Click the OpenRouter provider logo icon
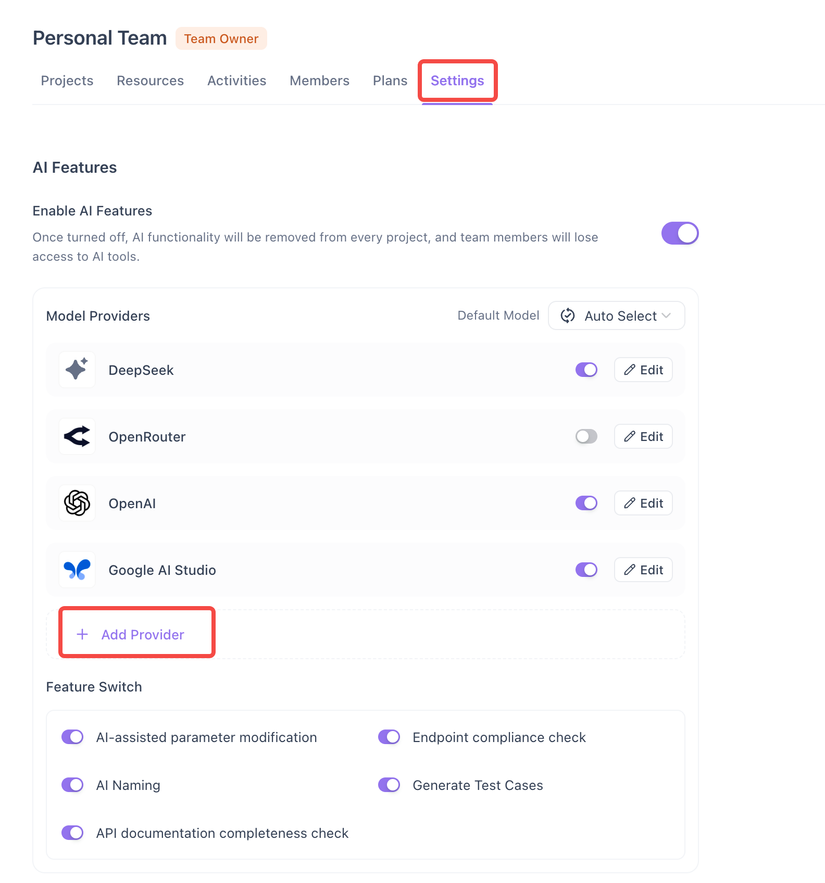This screenshot has height=883, width=825. pyautogui.click(x=77, y=437)
